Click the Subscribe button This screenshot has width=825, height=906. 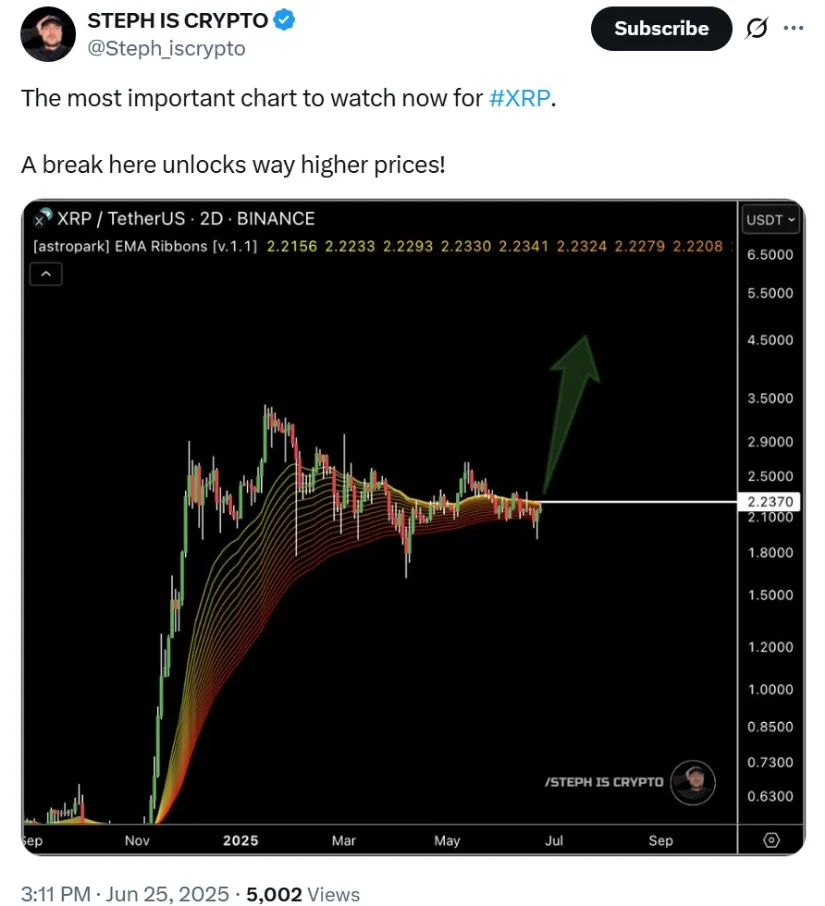tap(661, 29)
